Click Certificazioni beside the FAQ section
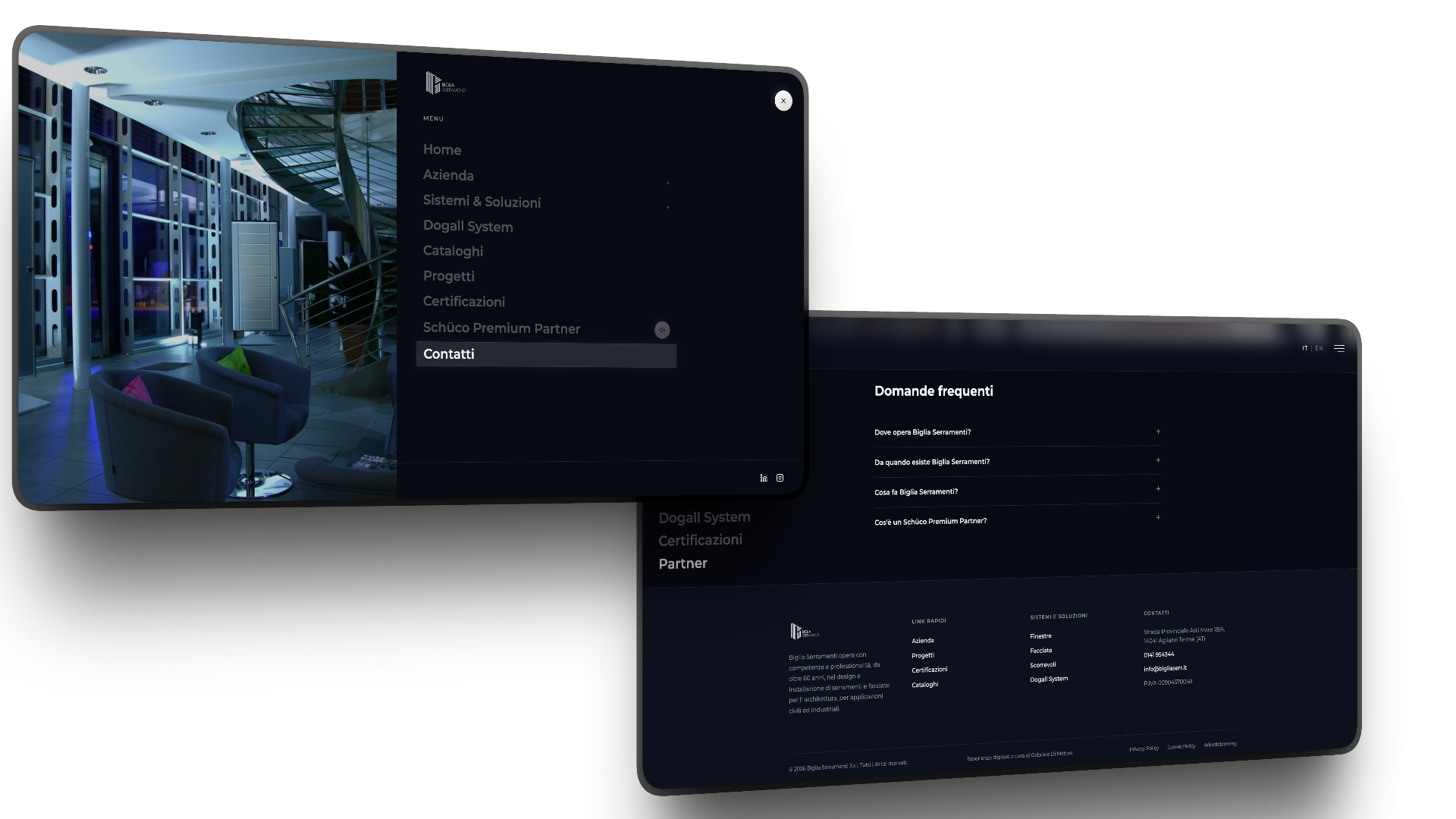Viewport: 1456px width, 819px height. click(700, 541)
